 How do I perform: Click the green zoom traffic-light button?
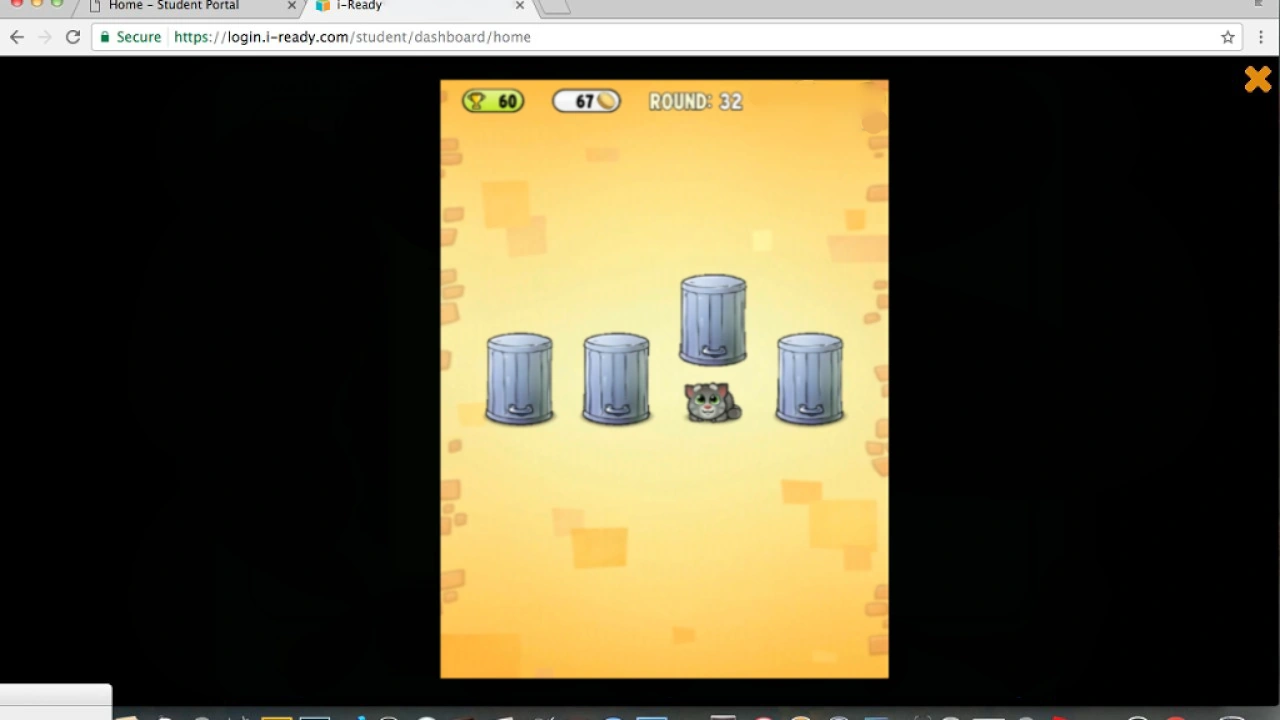click(57, 5)
